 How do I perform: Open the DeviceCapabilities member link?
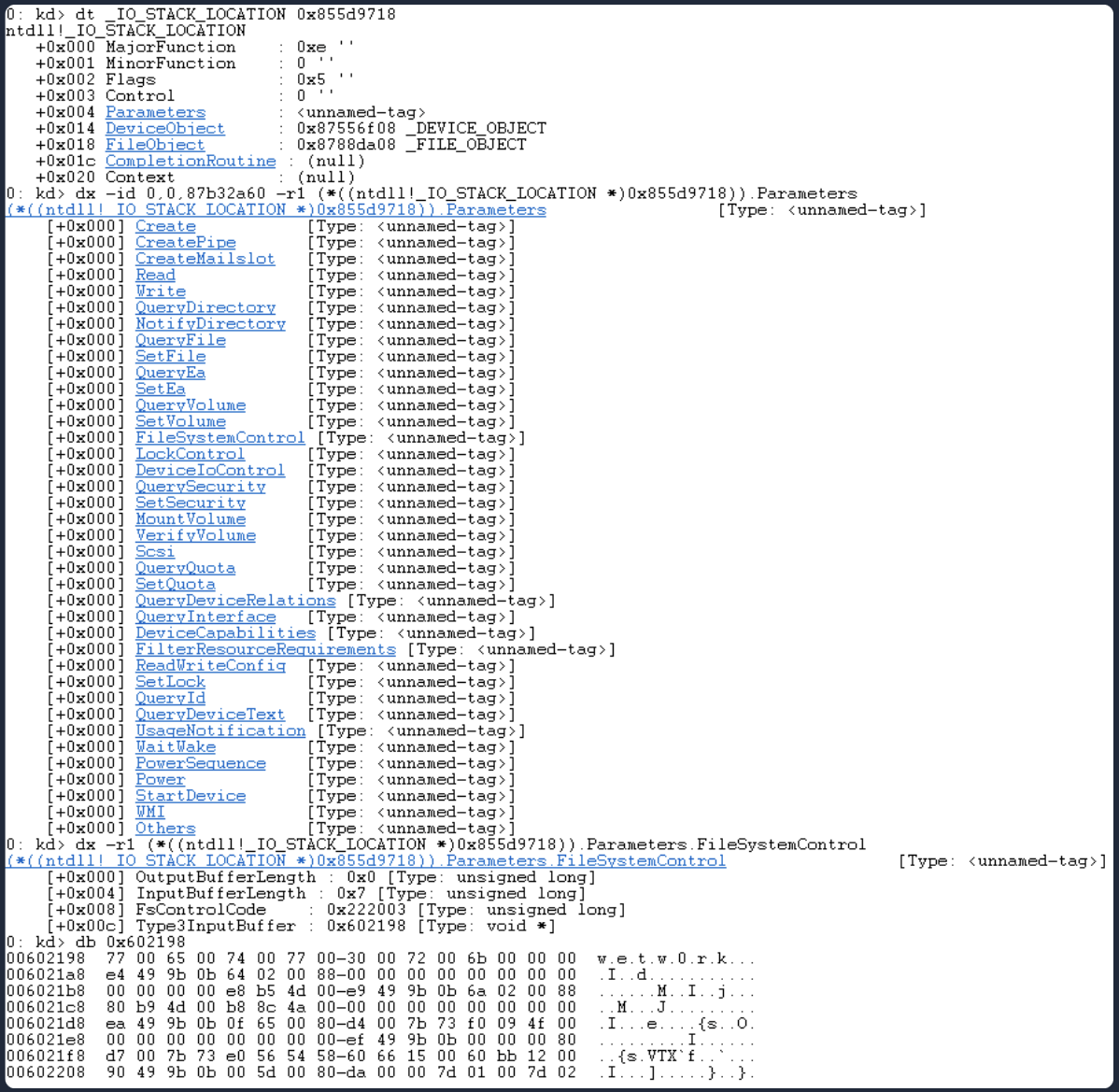(225, 633)
